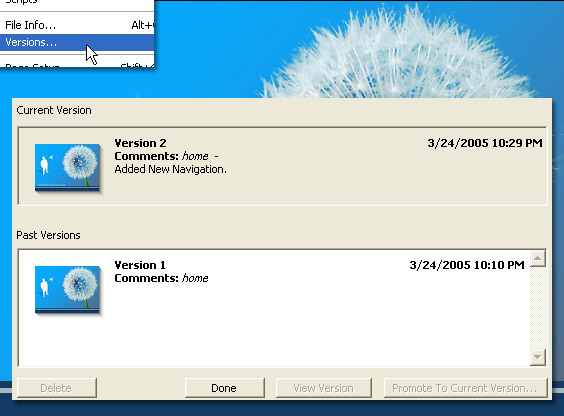Click the Past Versions scroll up arrow
Image resolution: width=564 pixels, height=416 pixels.
click(538, 258)
